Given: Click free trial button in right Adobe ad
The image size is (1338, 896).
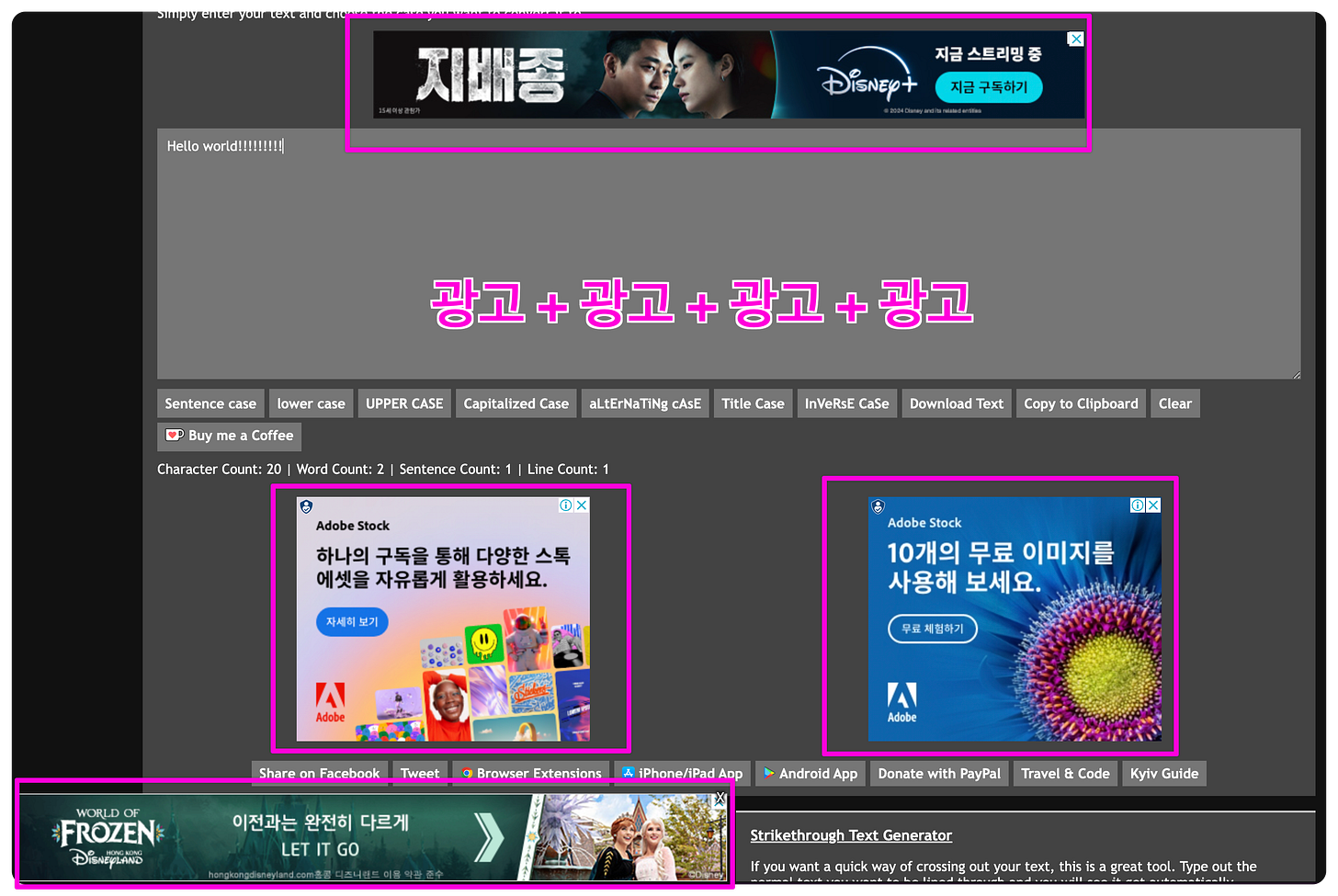Looking at the screenshot, I should [933, 629].
